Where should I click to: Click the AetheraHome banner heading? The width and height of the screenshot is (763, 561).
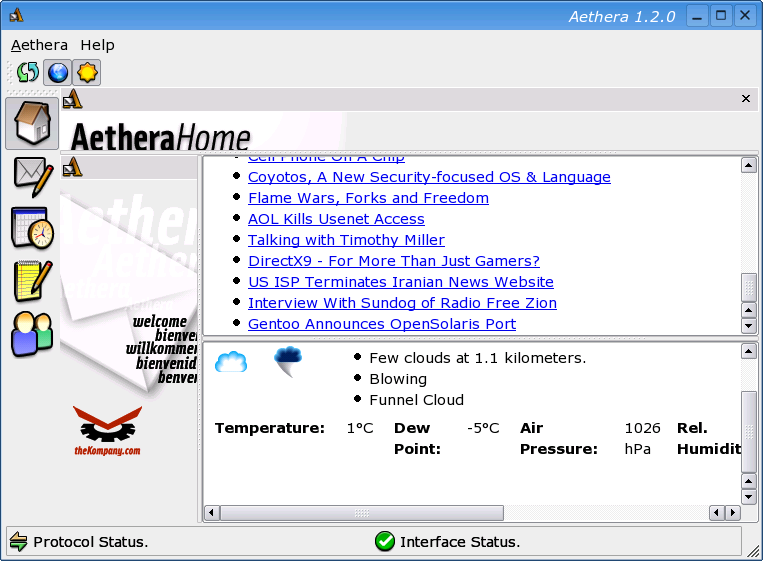(161, 138)
